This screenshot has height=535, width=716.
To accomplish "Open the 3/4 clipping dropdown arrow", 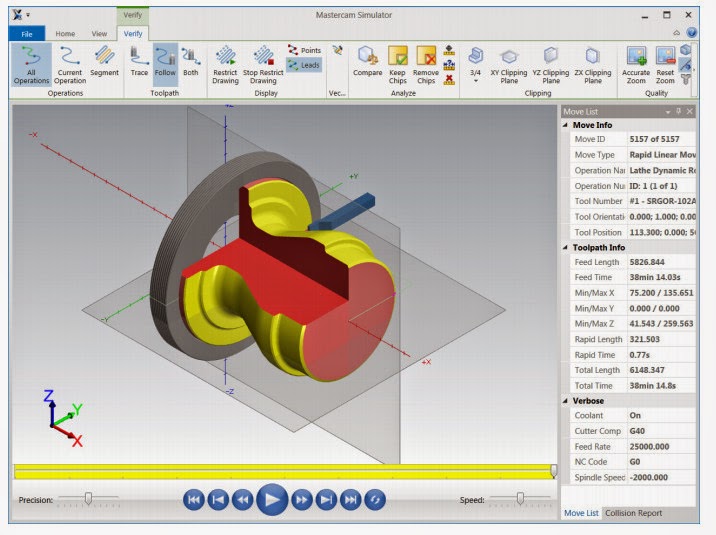I will pyautogui.click(x=475, y=81).
